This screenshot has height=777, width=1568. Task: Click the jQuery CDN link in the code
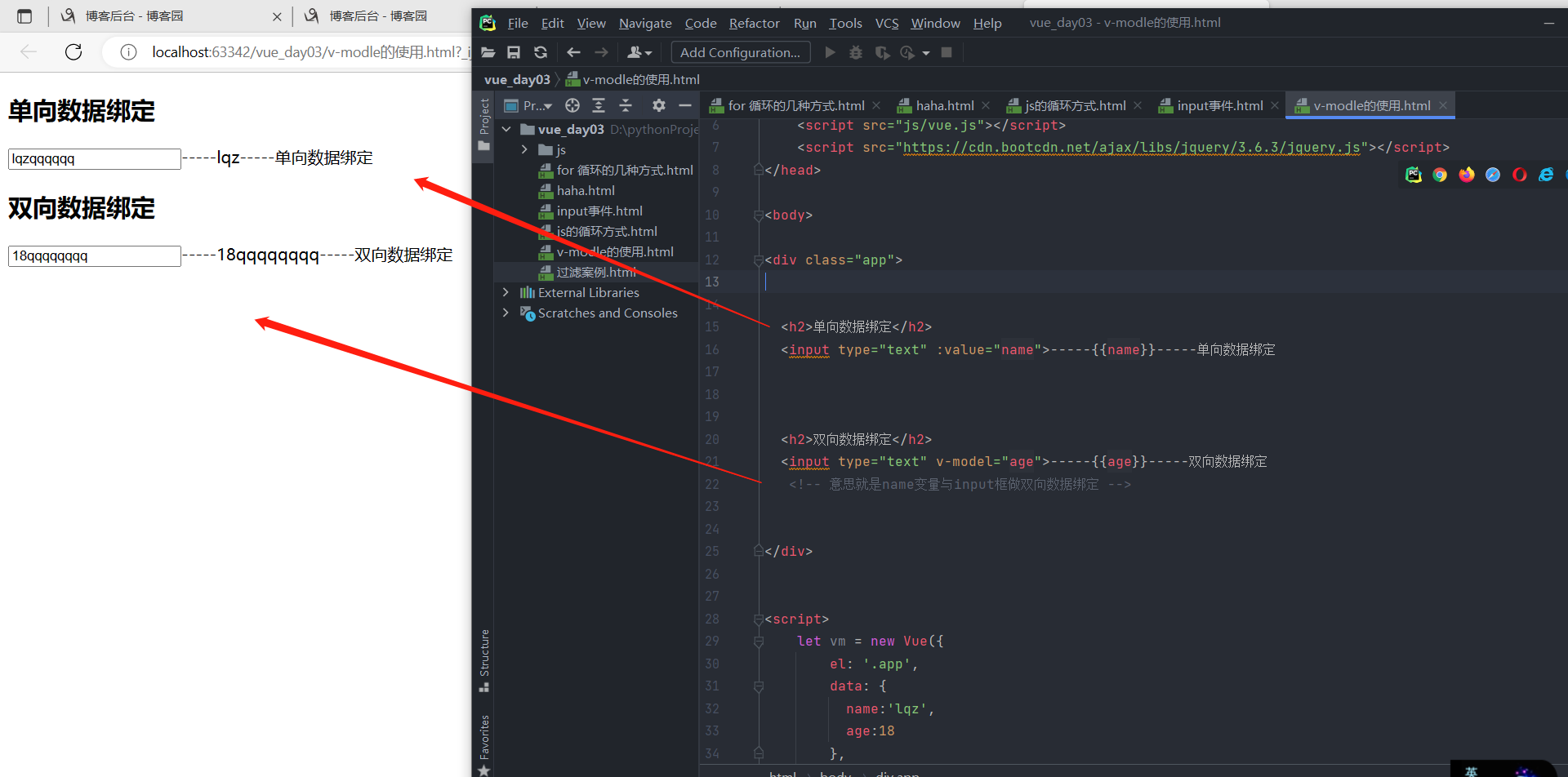(1131, 147)
